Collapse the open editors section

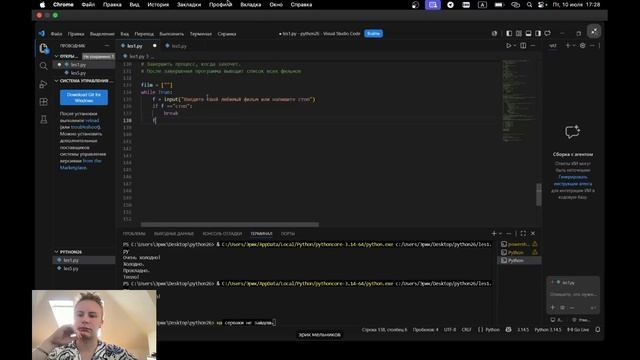tap(57, 56)
